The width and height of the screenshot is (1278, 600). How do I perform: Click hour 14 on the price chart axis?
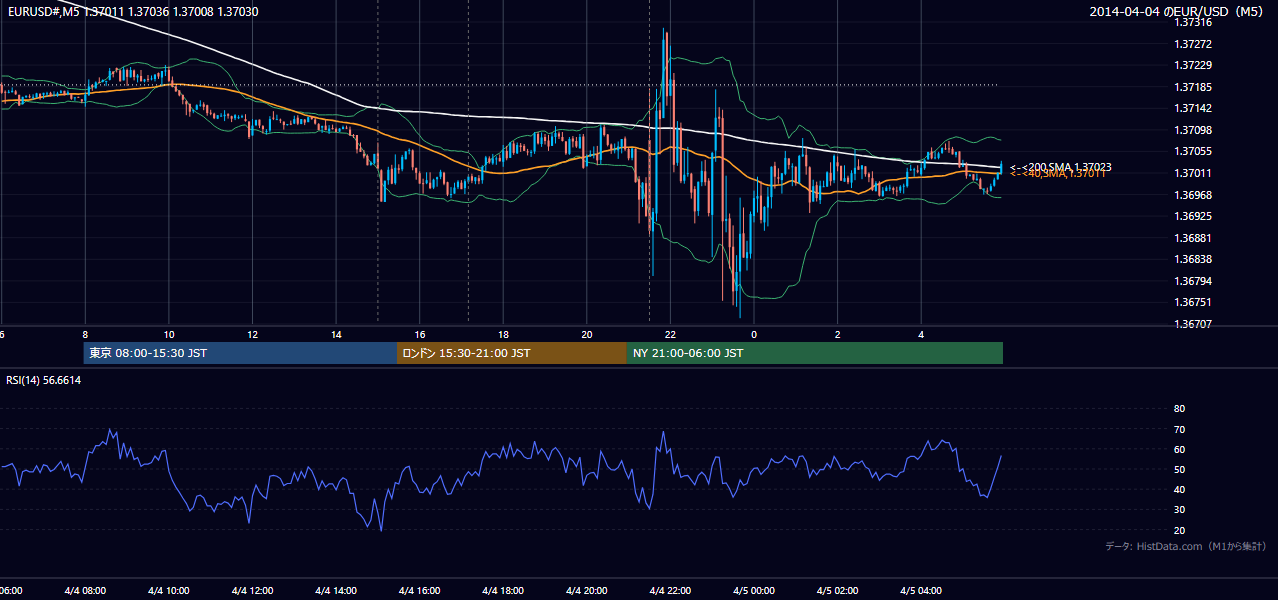(x=336, y=335)
